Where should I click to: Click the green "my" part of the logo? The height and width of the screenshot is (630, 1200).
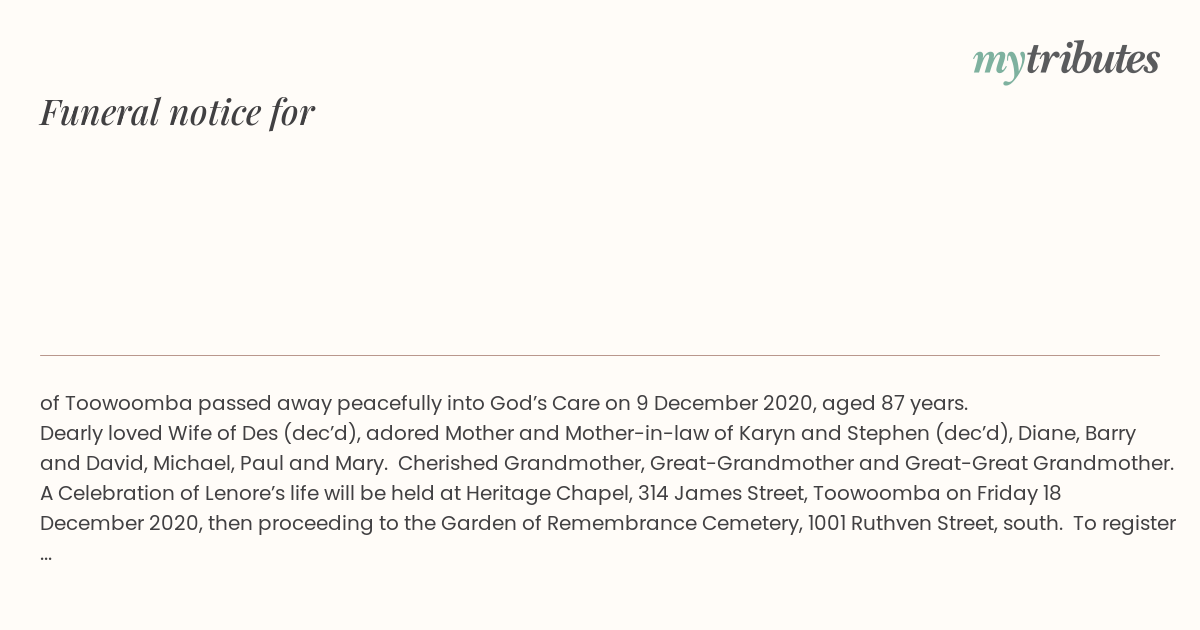point(998,63)
